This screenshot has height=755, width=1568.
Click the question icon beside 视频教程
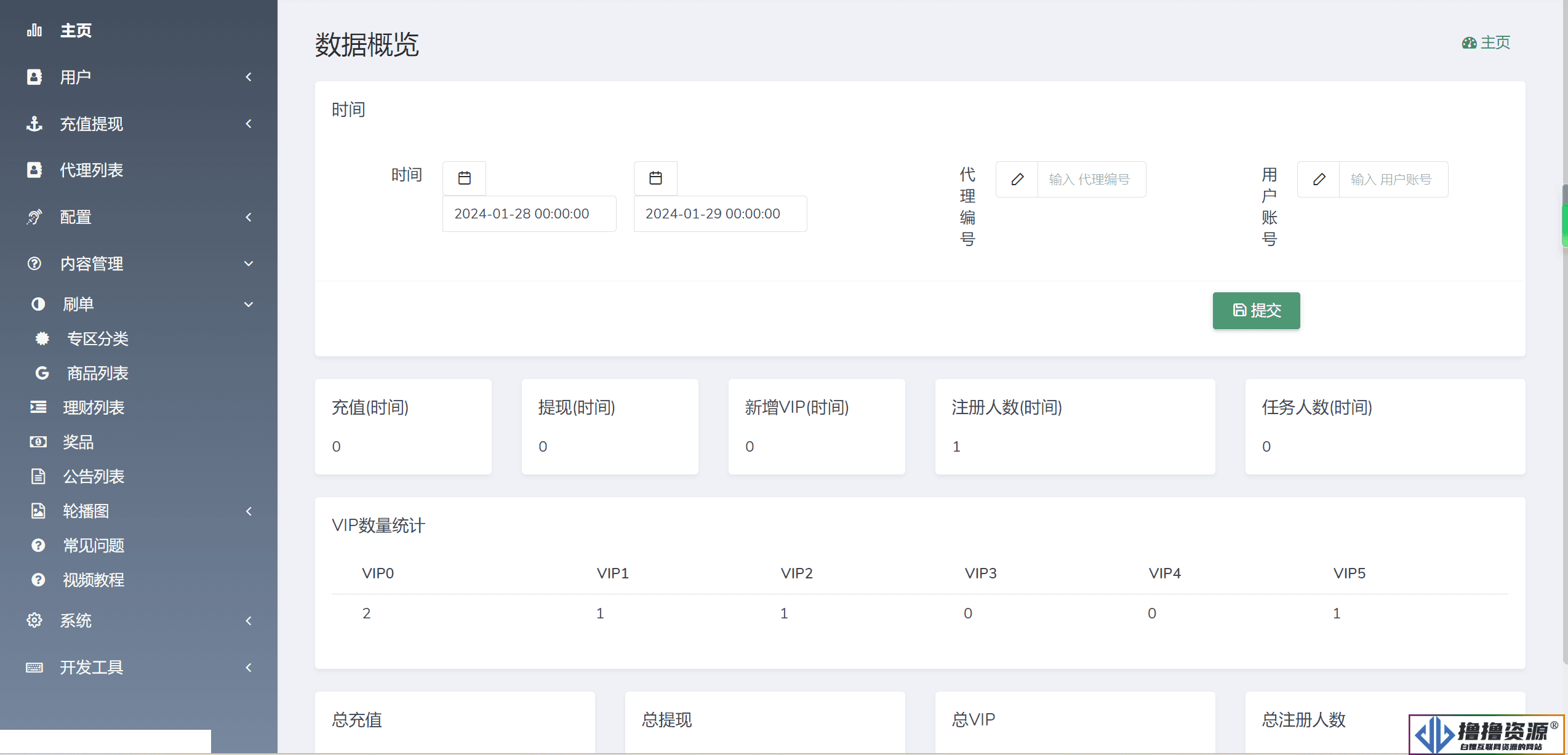(38, 580)
